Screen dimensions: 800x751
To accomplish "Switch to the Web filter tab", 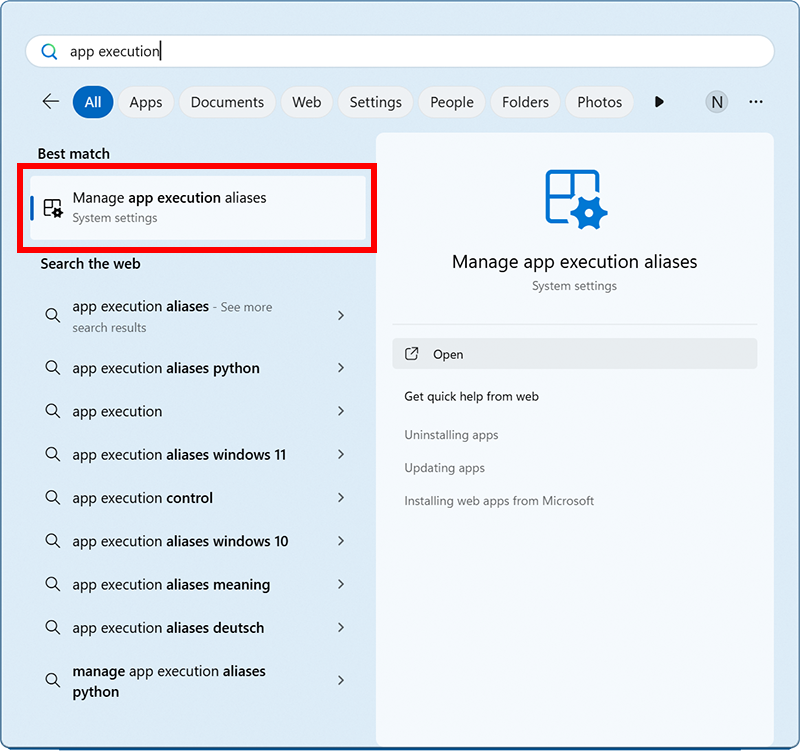I will 307,102.
